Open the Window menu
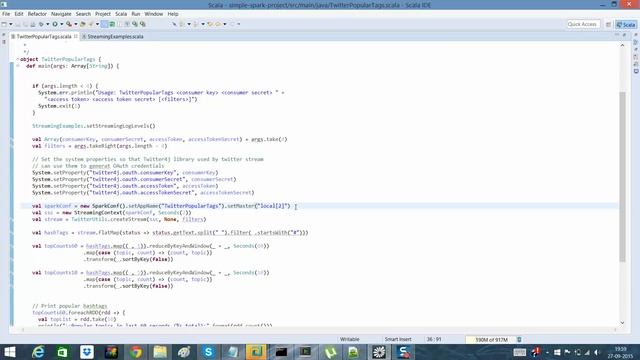The height and width of the screenshot is (360, 640). (154, 14)
